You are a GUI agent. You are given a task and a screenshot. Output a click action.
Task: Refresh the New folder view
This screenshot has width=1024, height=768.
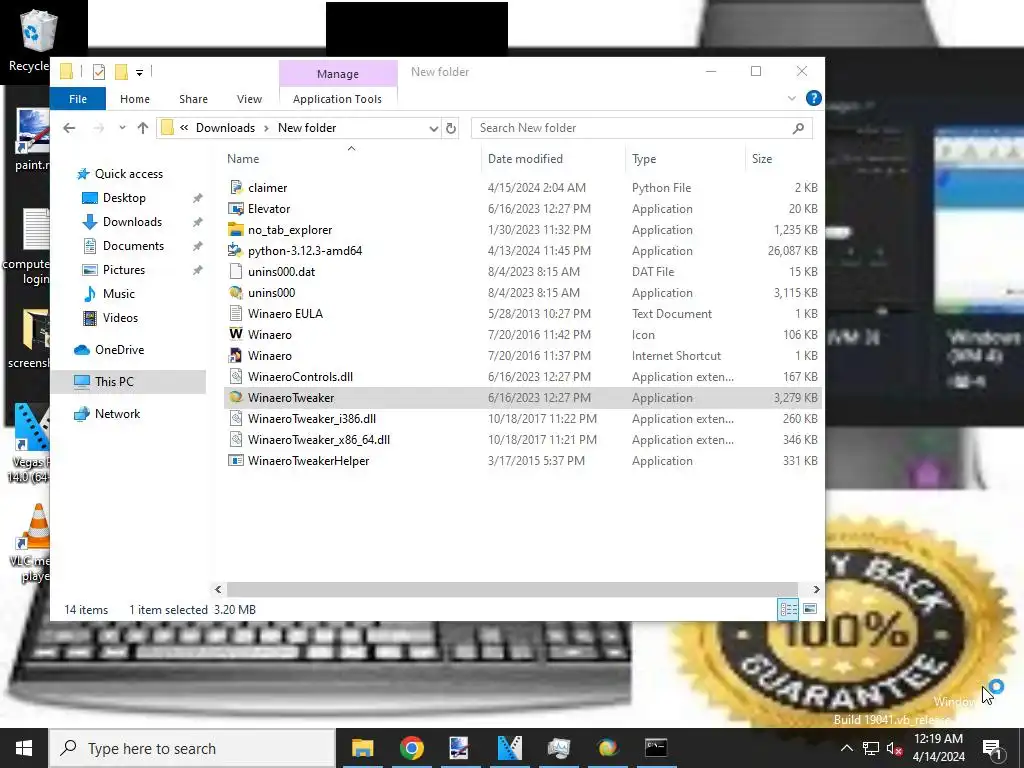pos(451,129)
